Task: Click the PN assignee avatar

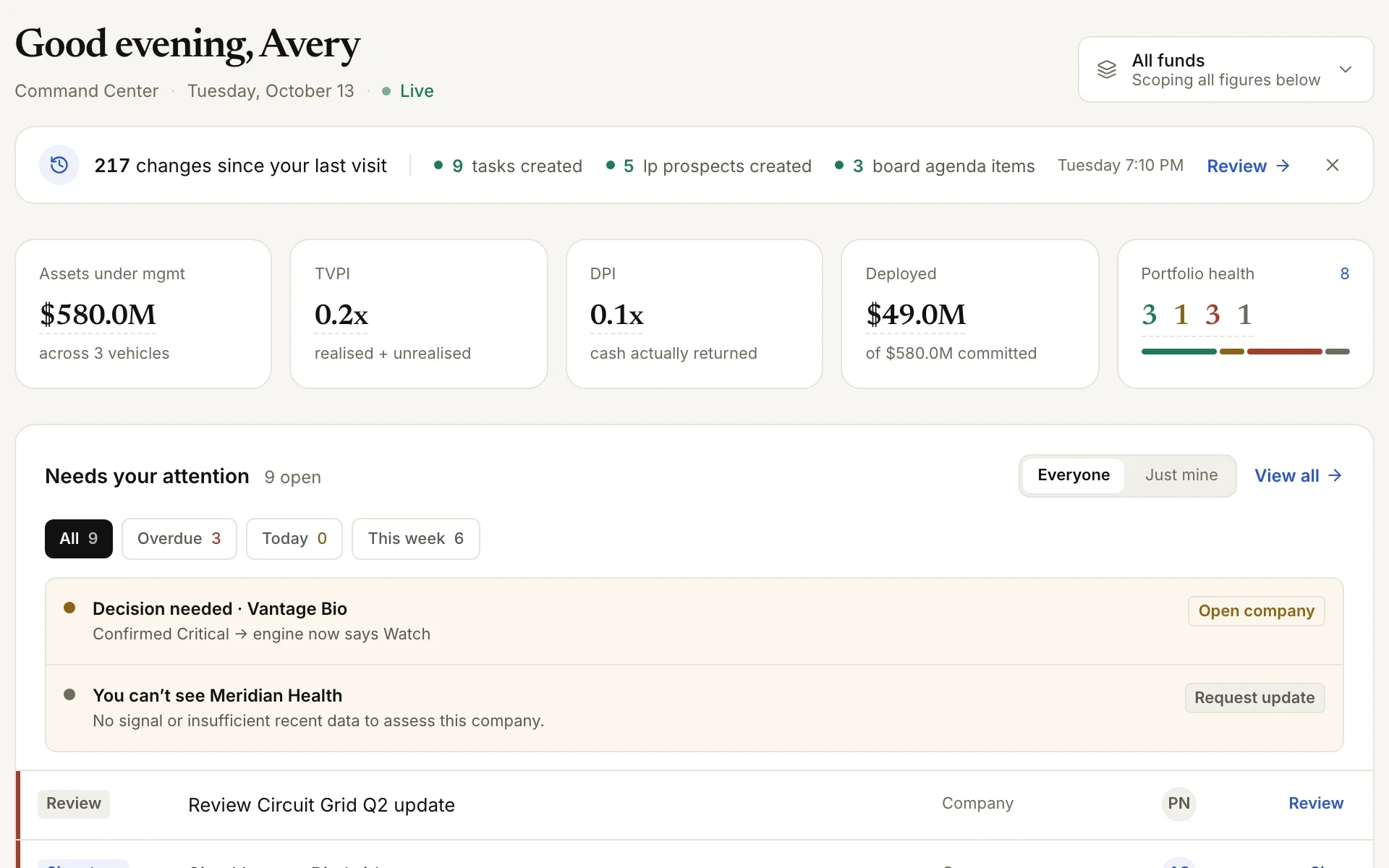Action: coord(1178,804)
